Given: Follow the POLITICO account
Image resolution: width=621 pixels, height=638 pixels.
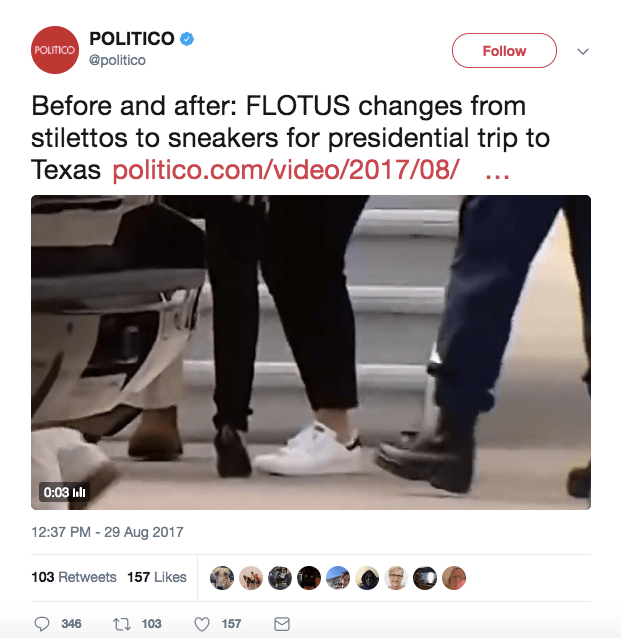Looking at the screenshot, I should pyautogui.click(x=504, y=51).
